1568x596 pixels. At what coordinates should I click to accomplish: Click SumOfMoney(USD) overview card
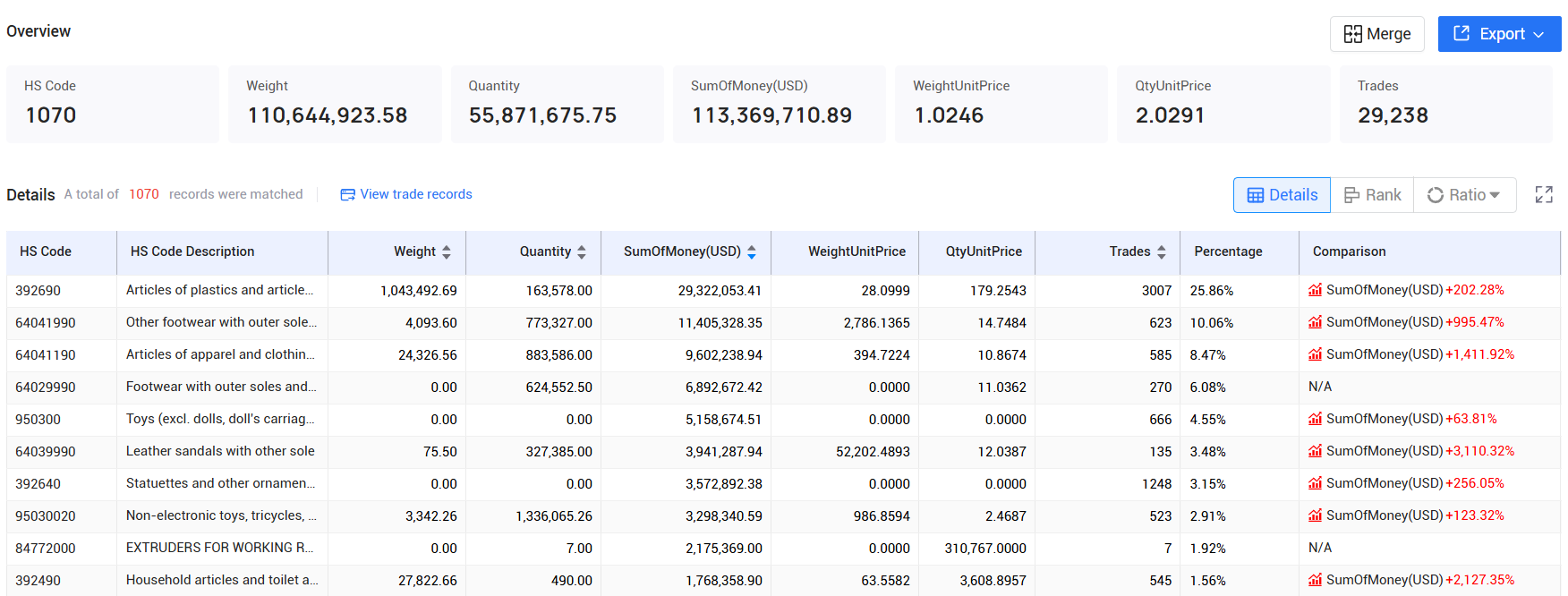coord(780,104)
